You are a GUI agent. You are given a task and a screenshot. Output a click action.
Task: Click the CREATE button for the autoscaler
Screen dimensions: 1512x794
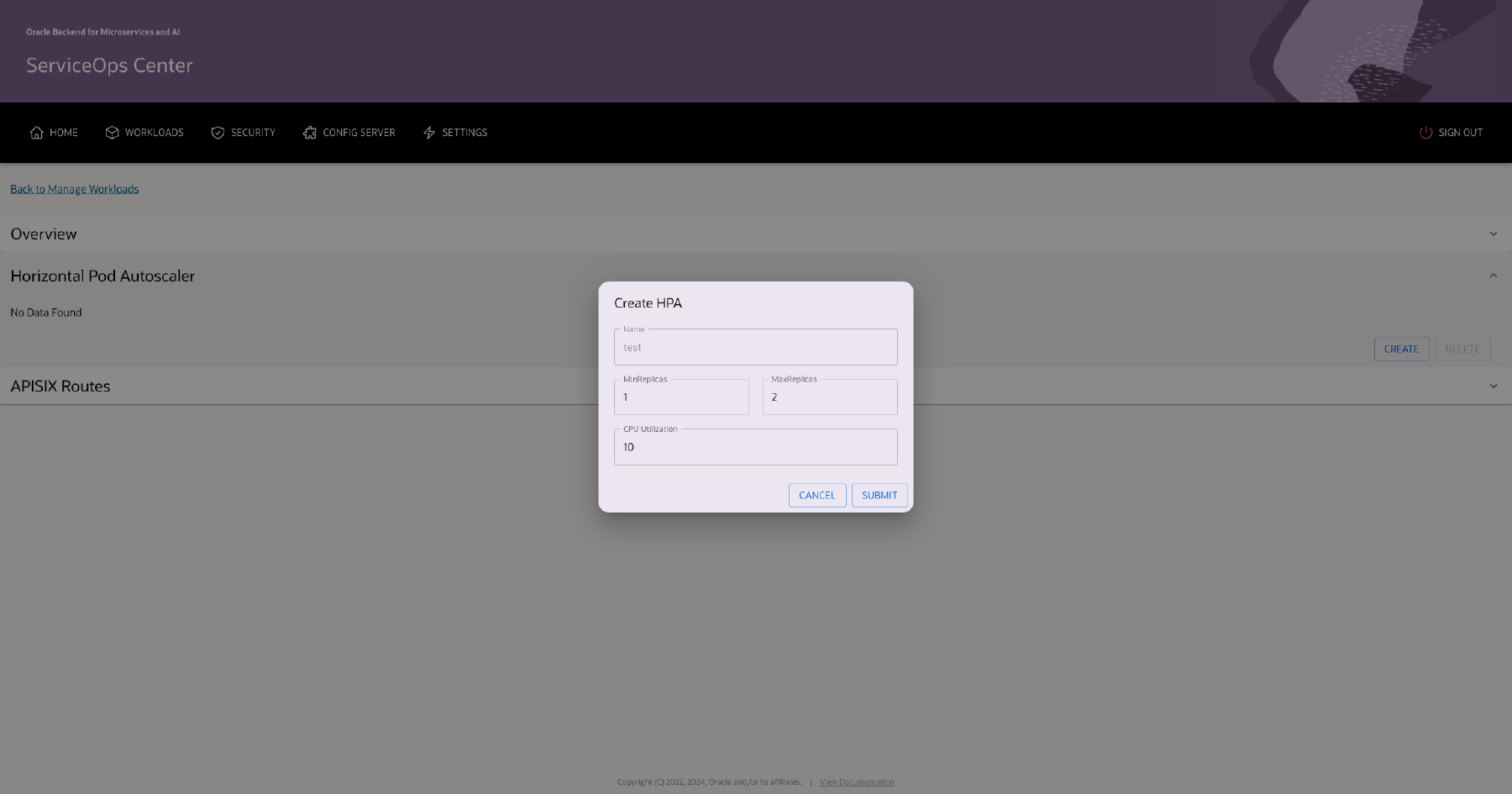pyautogui.click(x=1401, y=349)
